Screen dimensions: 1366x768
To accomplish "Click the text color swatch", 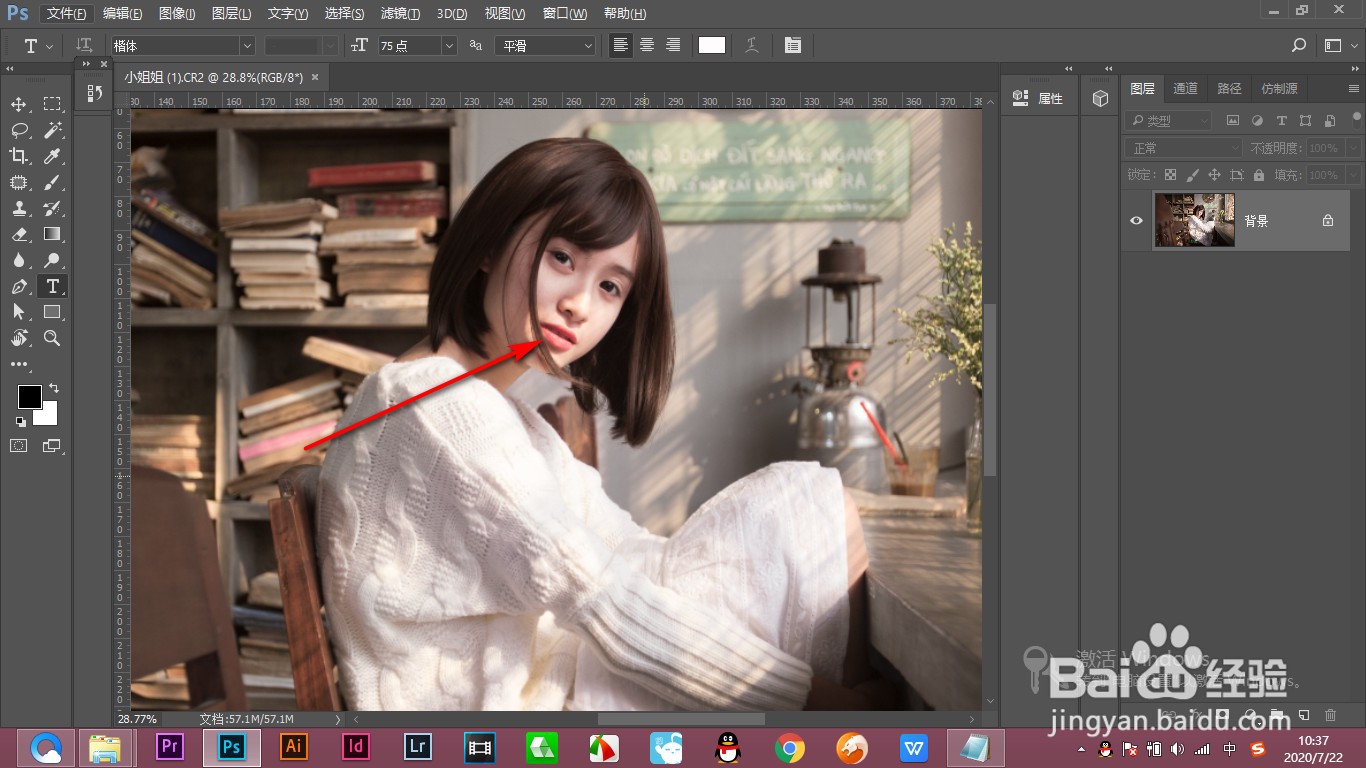I will pos(712,46).
